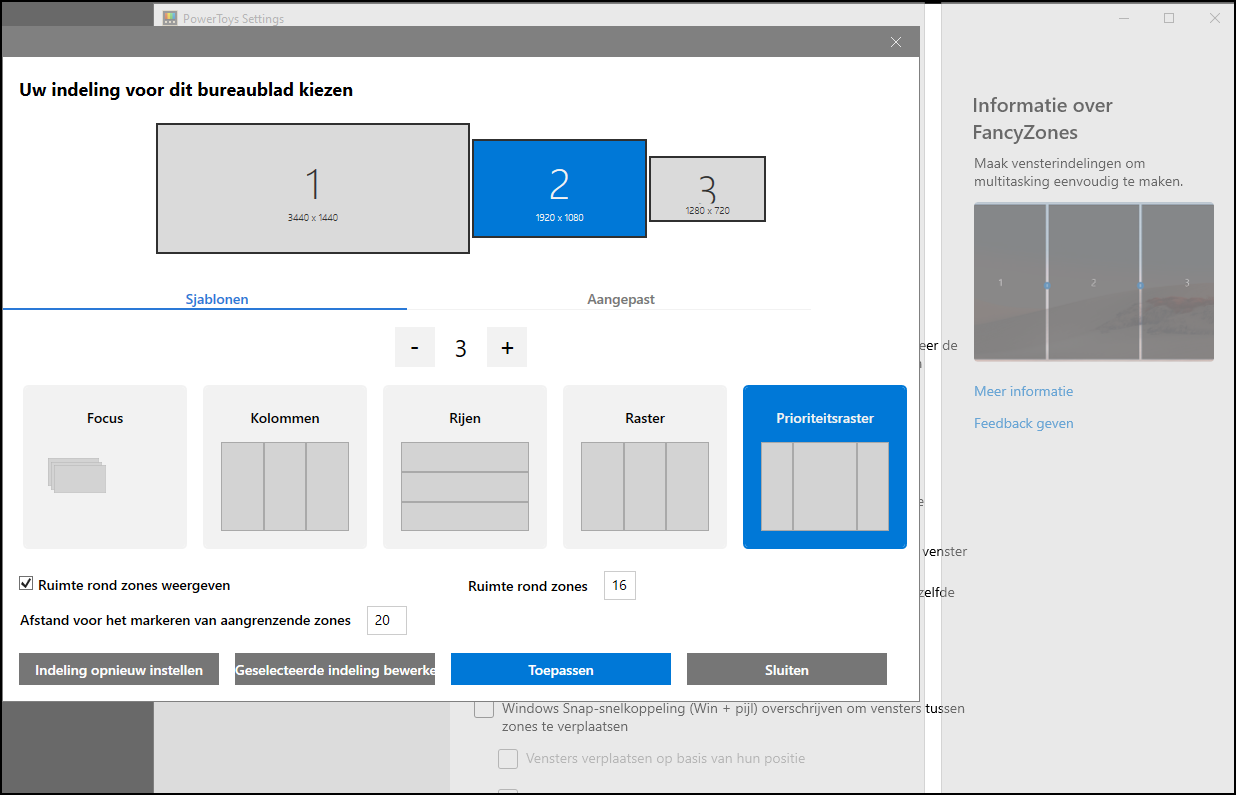Select monitor 1 (3440 x 1440)

[313, 188]
